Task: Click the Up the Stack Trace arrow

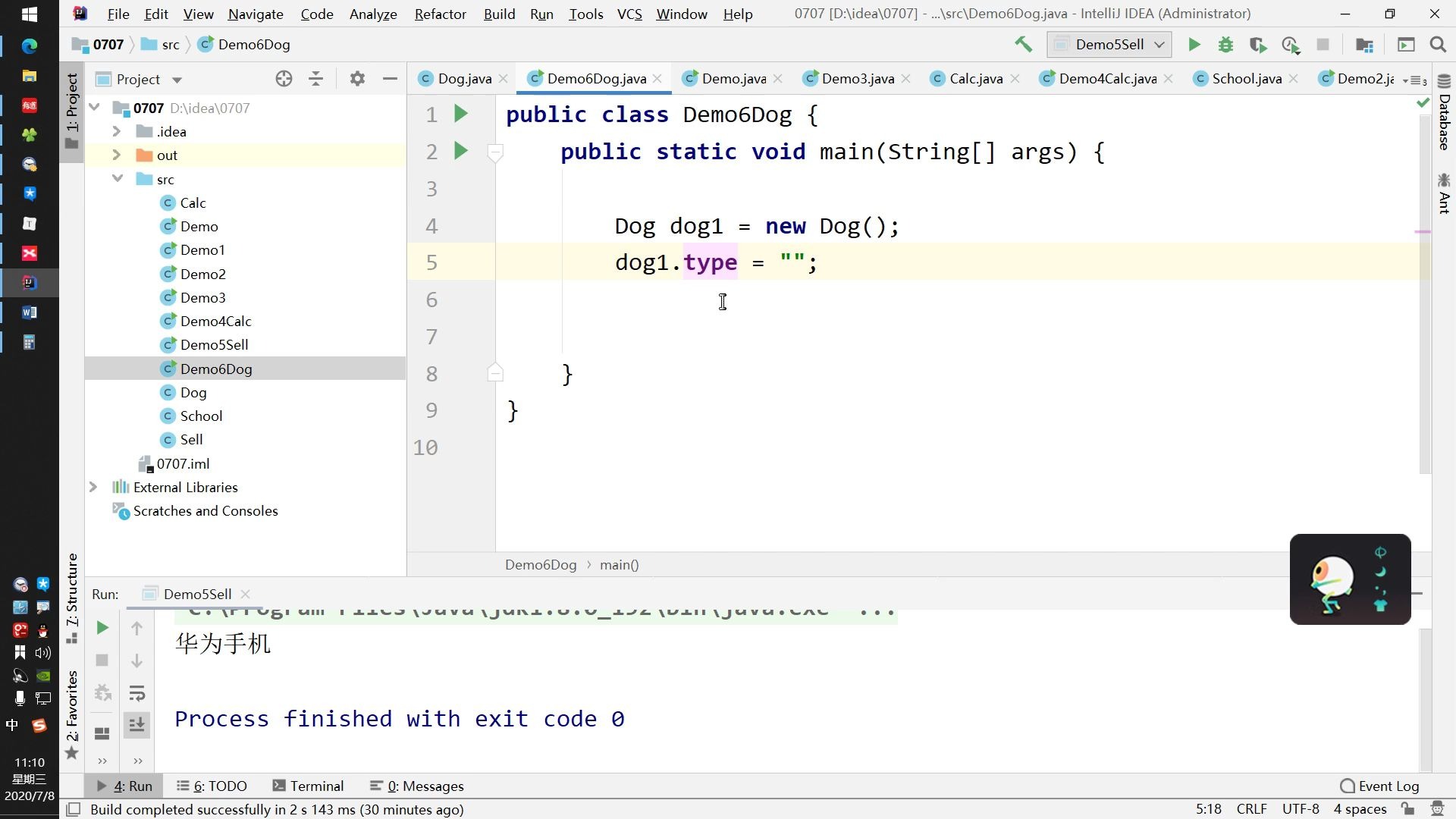Action: click(x=136, y=628)
